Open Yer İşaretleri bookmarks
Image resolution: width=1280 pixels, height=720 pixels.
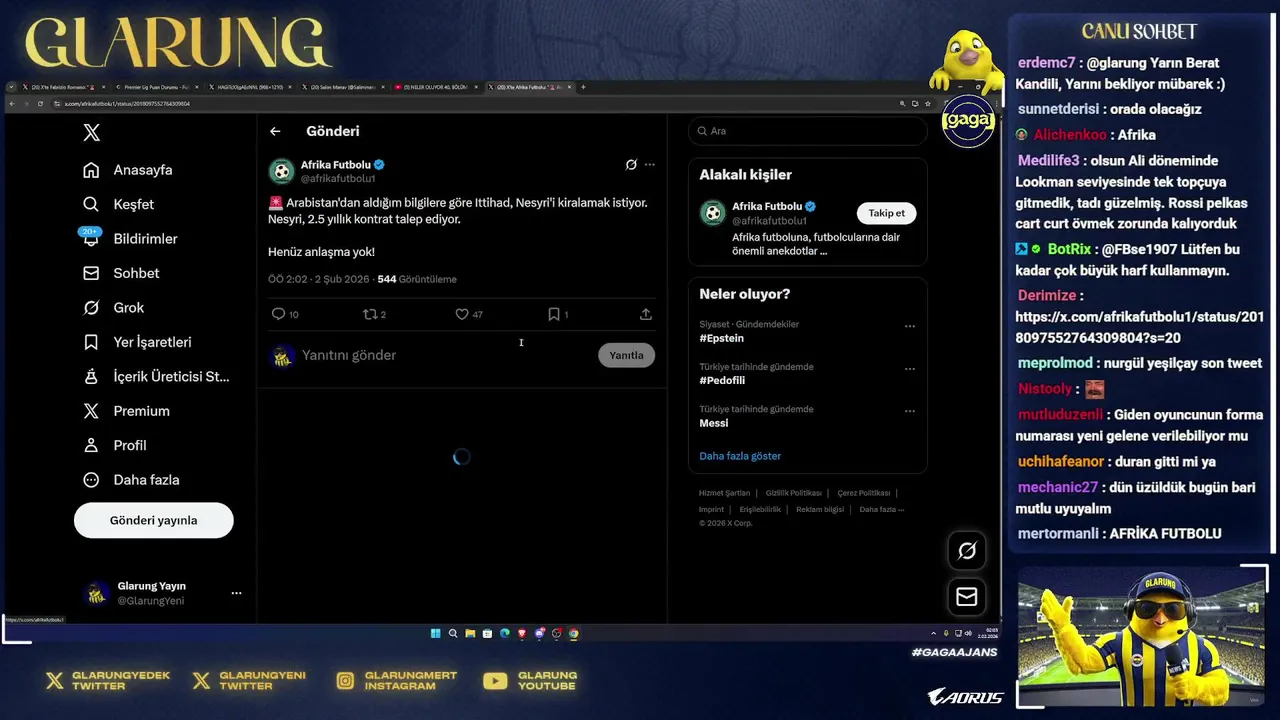(x=137, y=342)
